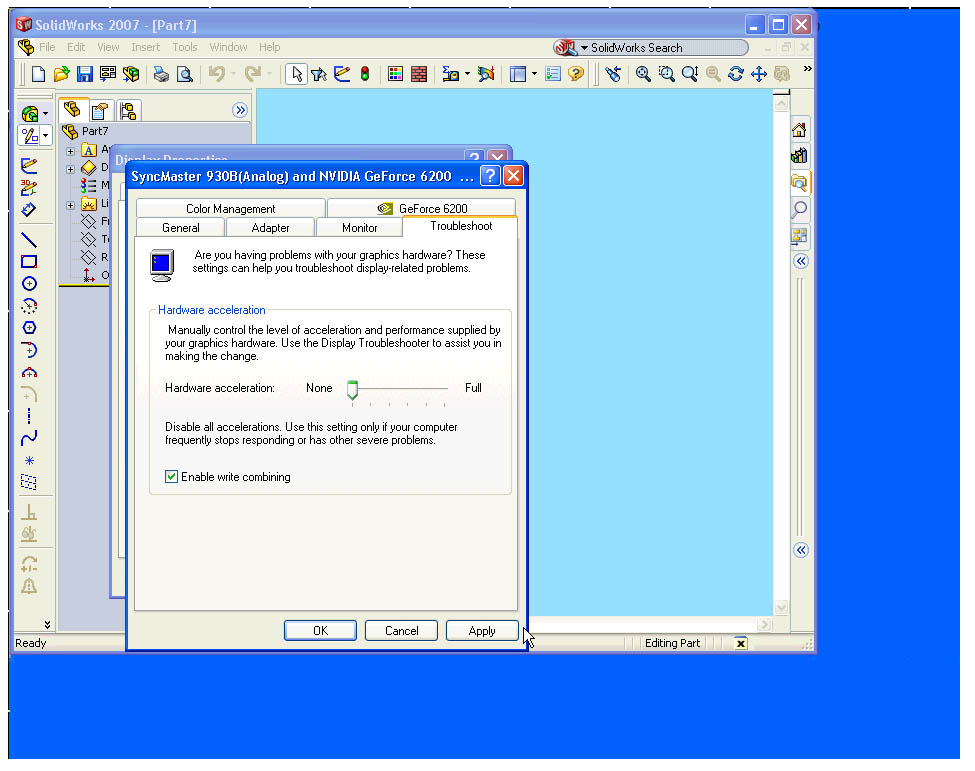Screen dimensions: 975x771
Task: Select the Rectangle sketch tool
Action: tap(29, 262)
